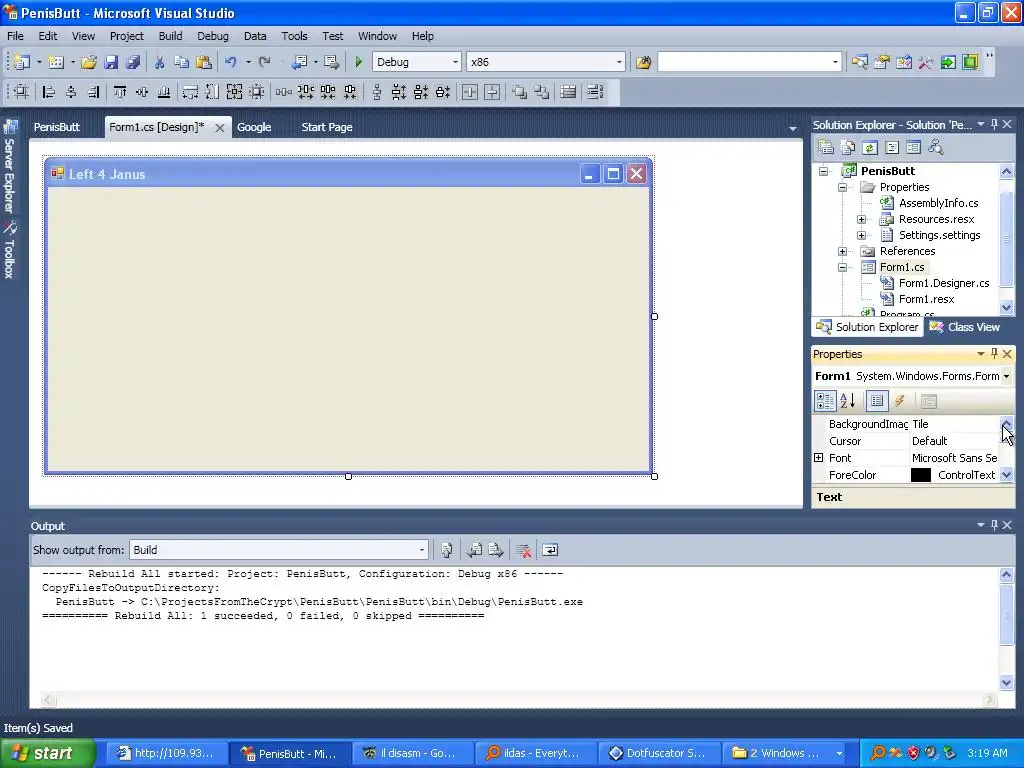Click Show All Files icon in Solution Explorer
This screenshot has width=1024, height=768.
tap(847, 148)
